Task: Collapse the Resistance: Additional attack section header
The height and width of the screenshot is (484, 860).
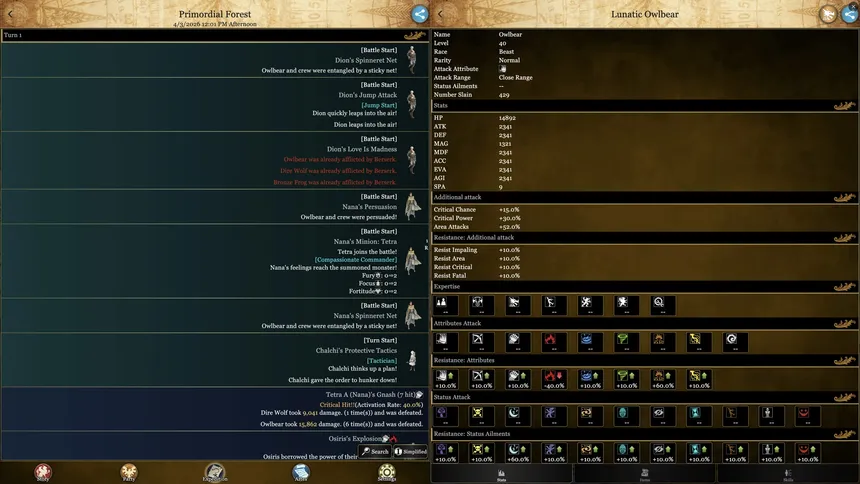Action: click(x=645, y=238)
